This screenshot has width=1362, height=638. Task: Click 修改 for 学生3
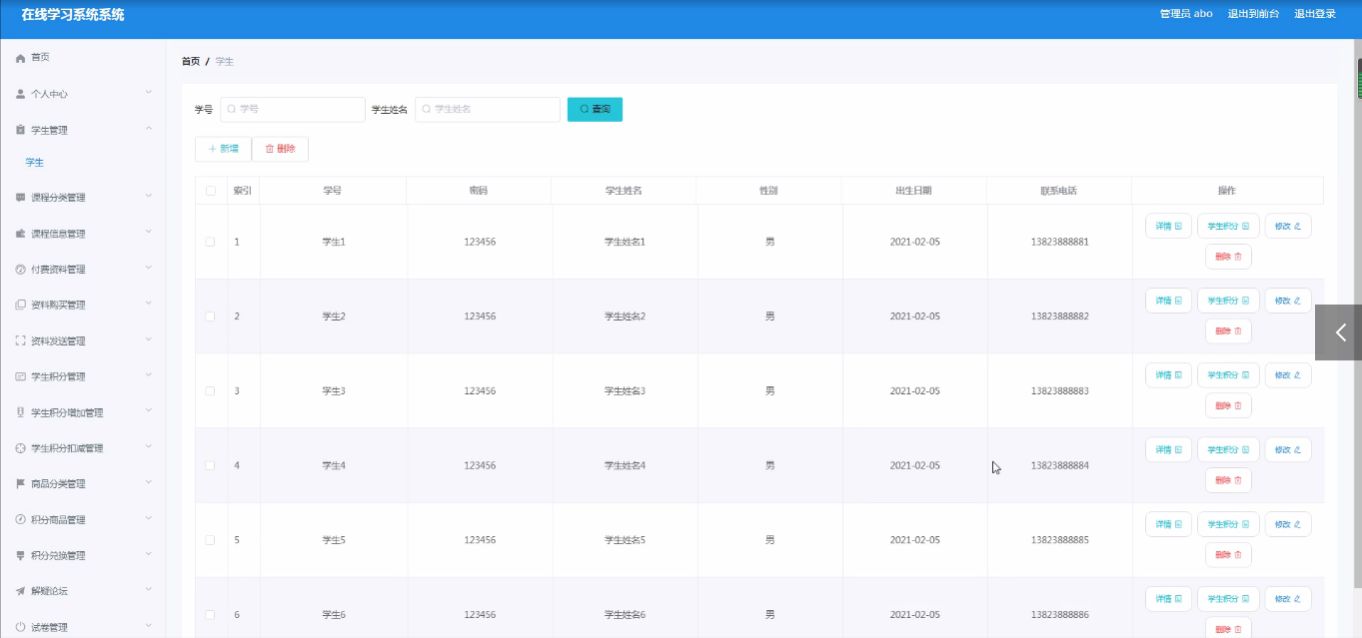pyautogui.click(x=1288, y=375)
